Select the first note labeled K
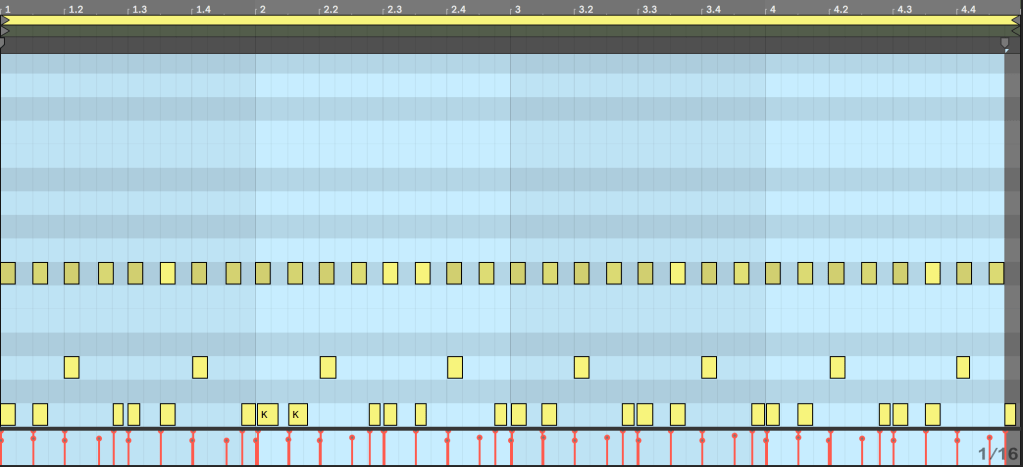 267,414
